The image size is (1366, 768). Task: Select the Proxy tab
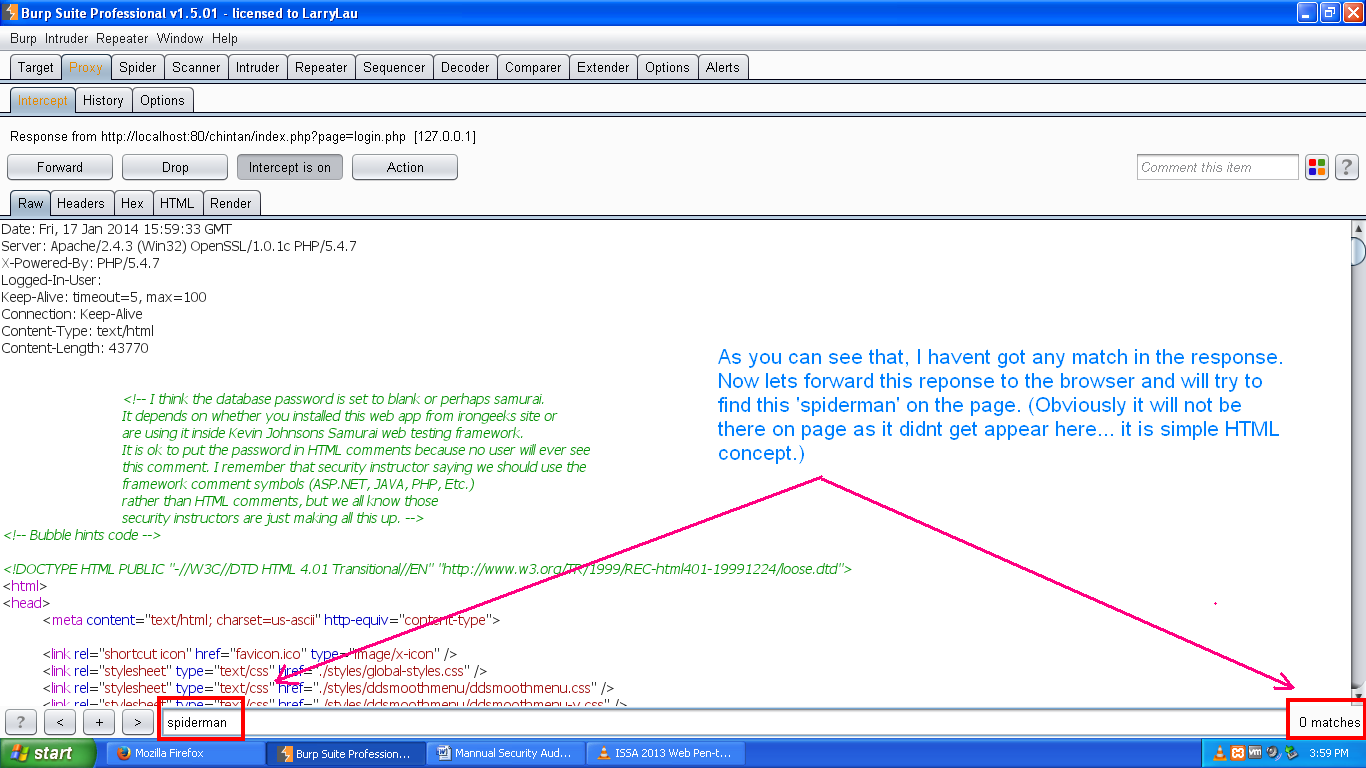pyautogui.click(x=86, y=67)
